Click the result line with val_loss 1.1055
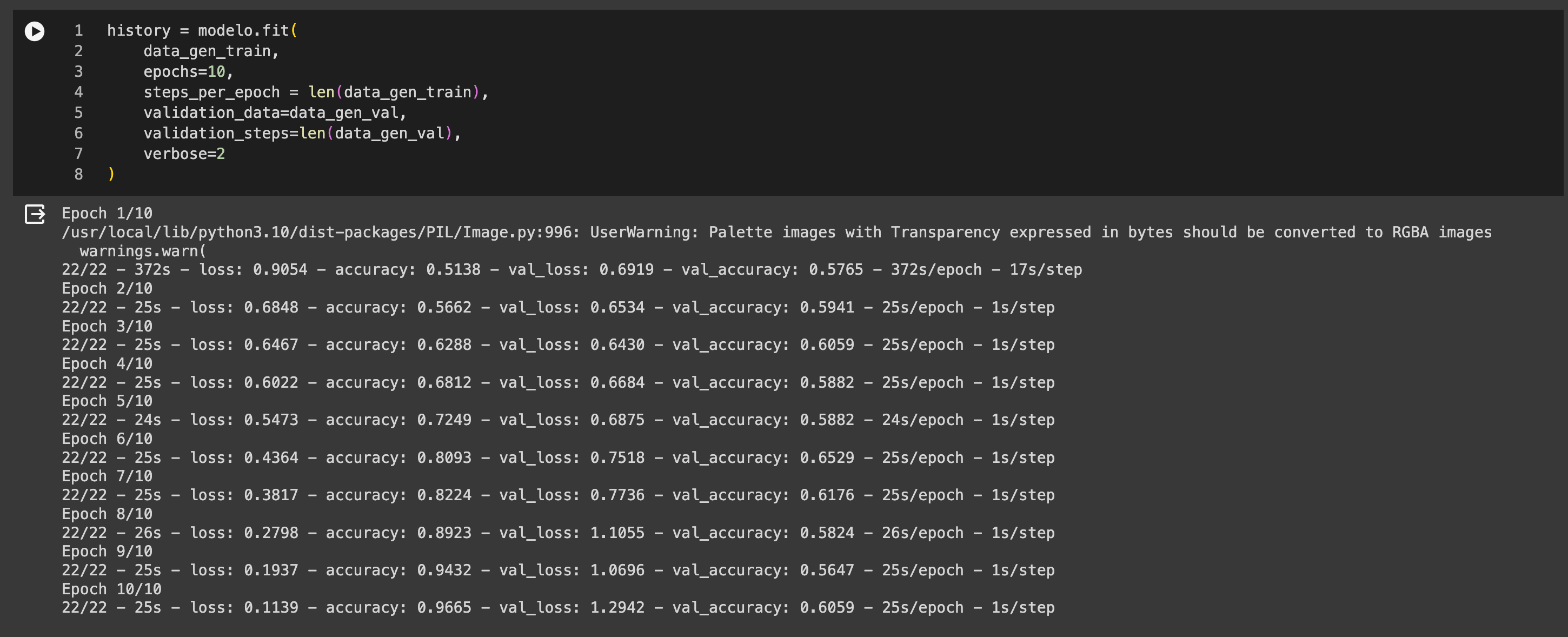Screen dimensions: 1568x637 557,533
